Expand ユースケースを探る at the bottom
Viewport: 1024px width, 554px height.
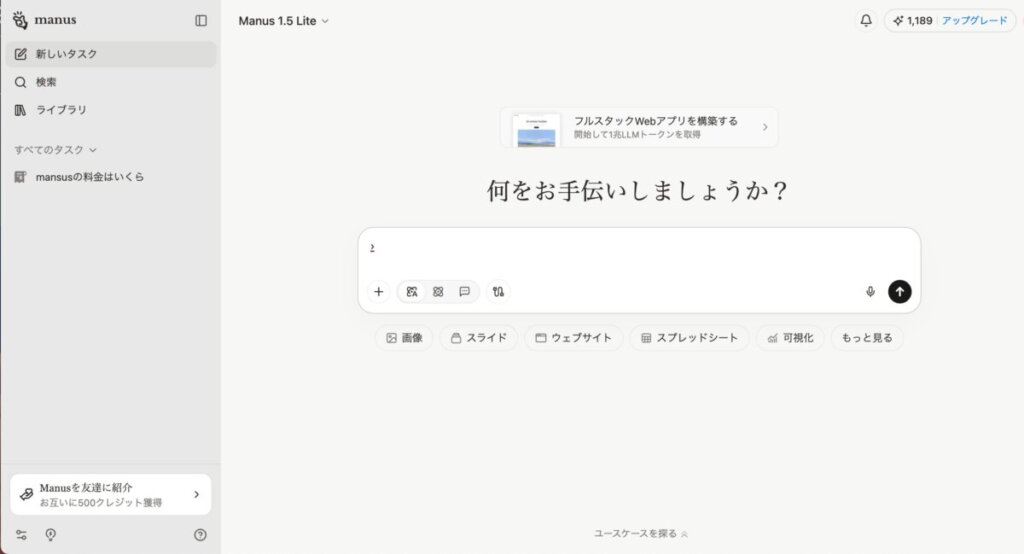click(641, 534)
